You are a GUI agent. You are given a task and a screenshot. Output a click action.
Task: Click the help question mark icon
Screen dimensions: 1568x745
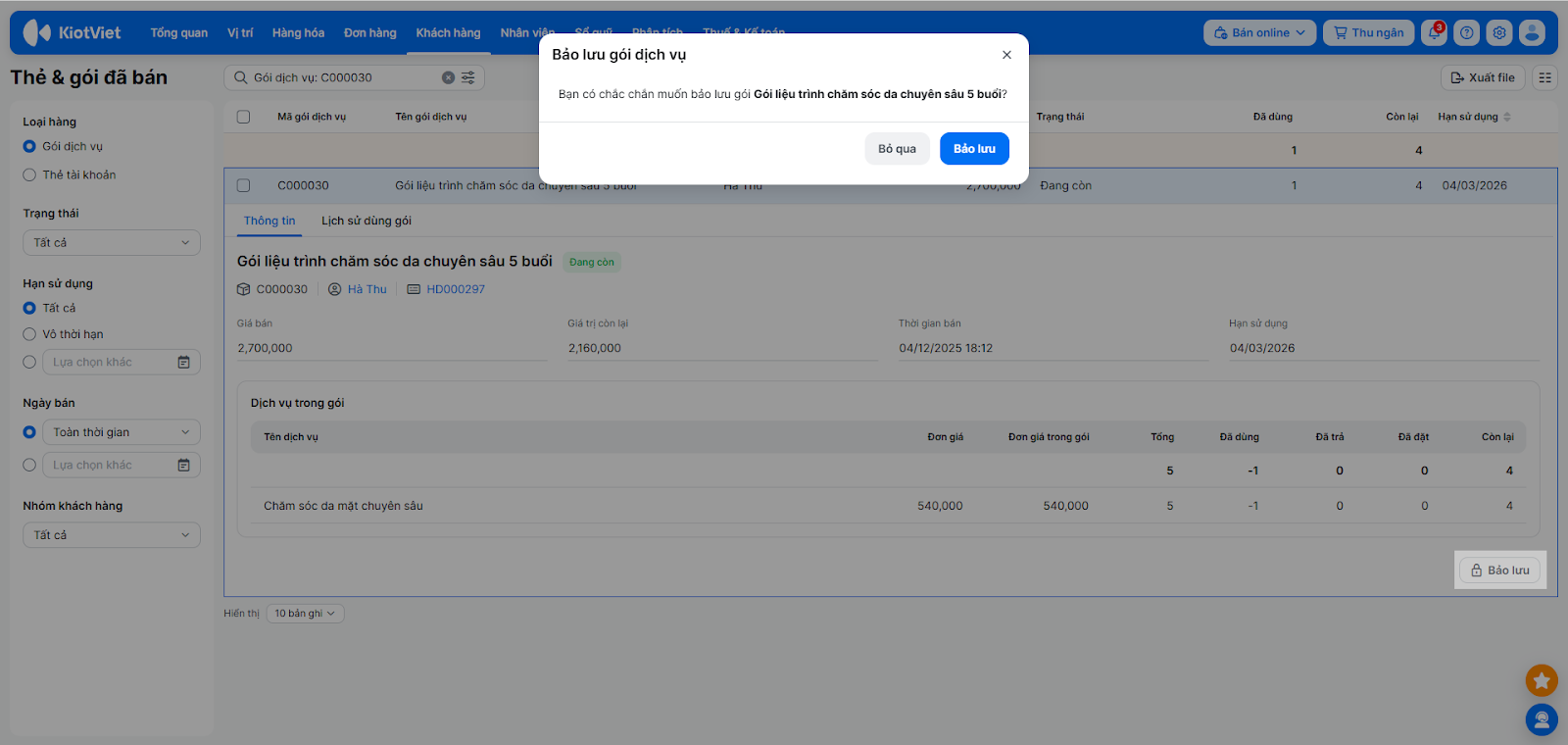(x=1466, y=32)
